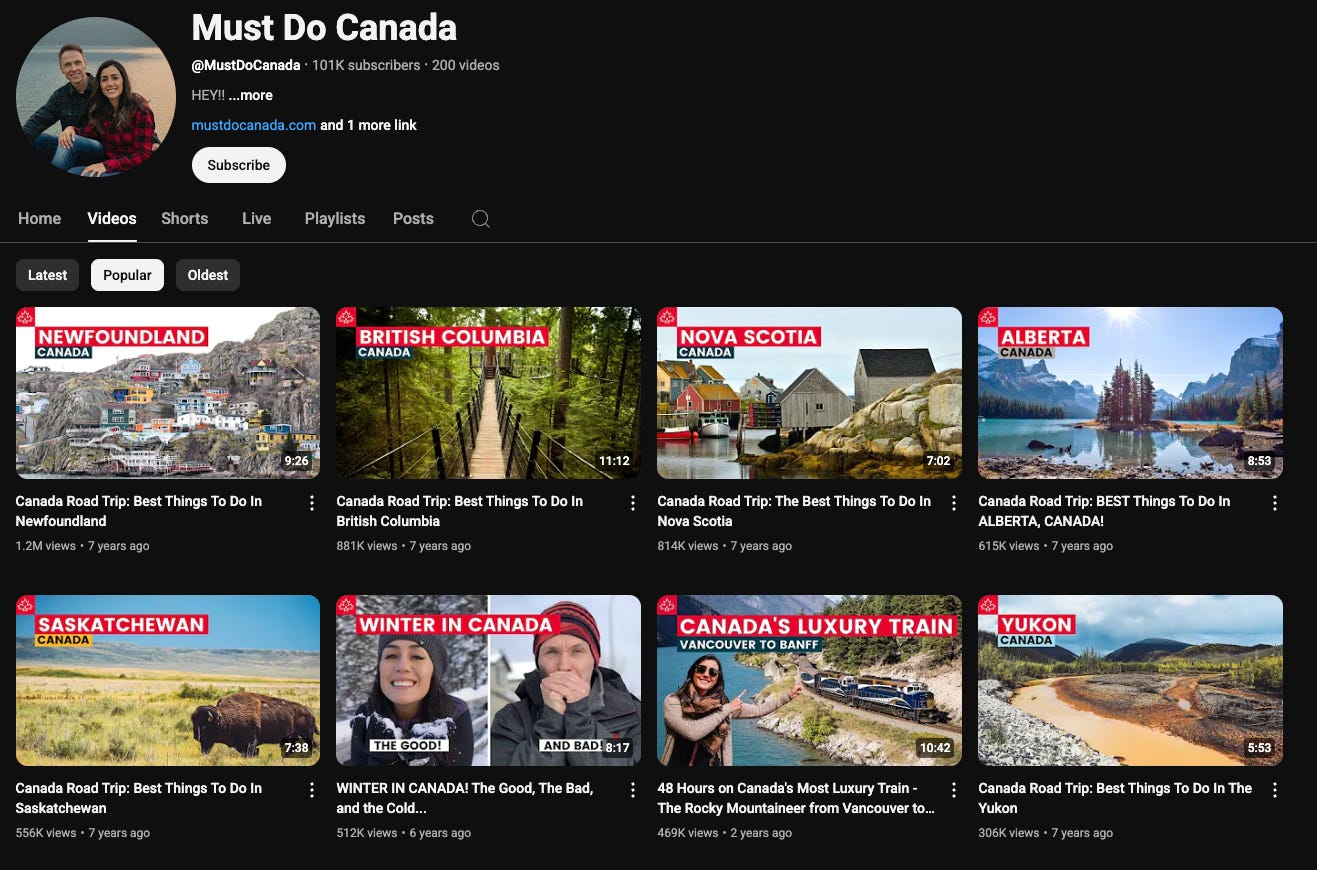Image resolution: width=1317 pixels, height=870 pixels.
Task: Sort videos by Latest
Action: coord(47,275)
